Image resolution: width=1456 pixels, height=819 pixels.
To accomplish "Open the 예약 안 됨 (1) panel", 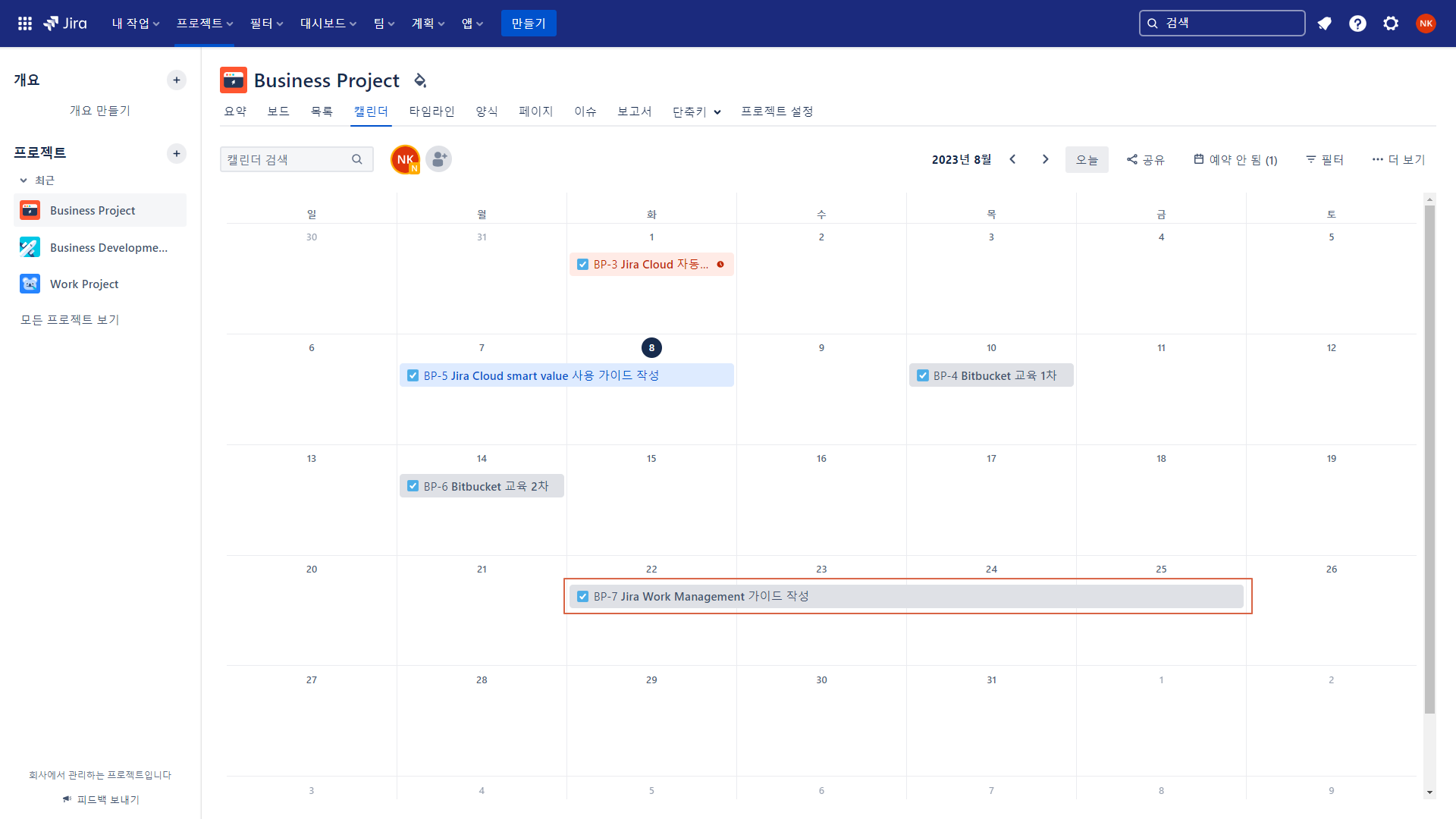I will pos(1235,159).
